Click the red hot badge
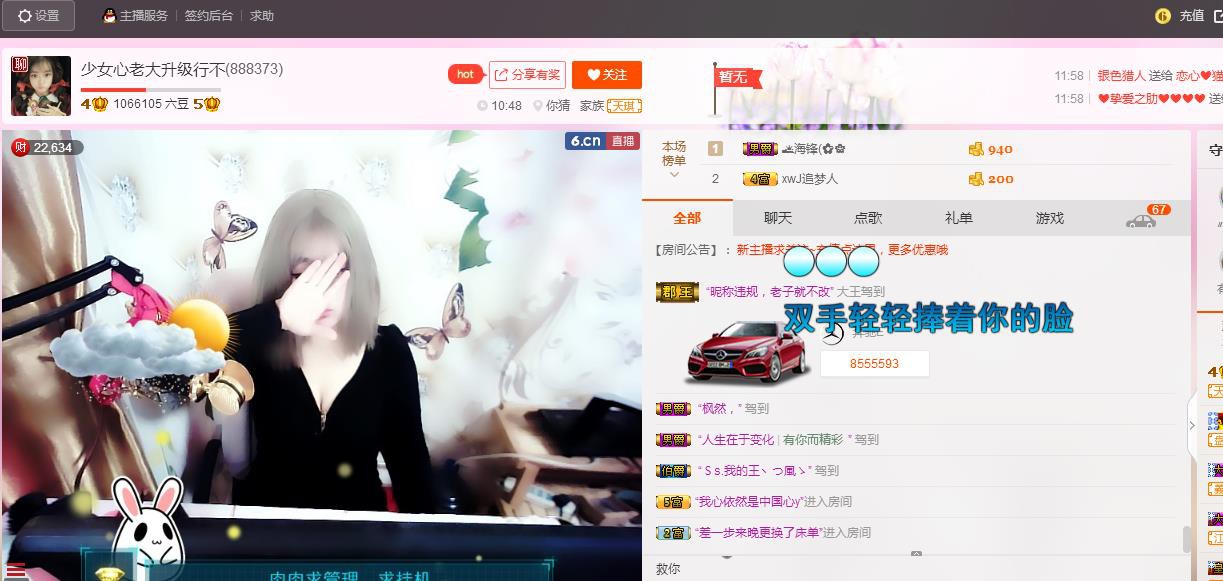Viewport: 1223px width, 581px height. pos(465,74)
